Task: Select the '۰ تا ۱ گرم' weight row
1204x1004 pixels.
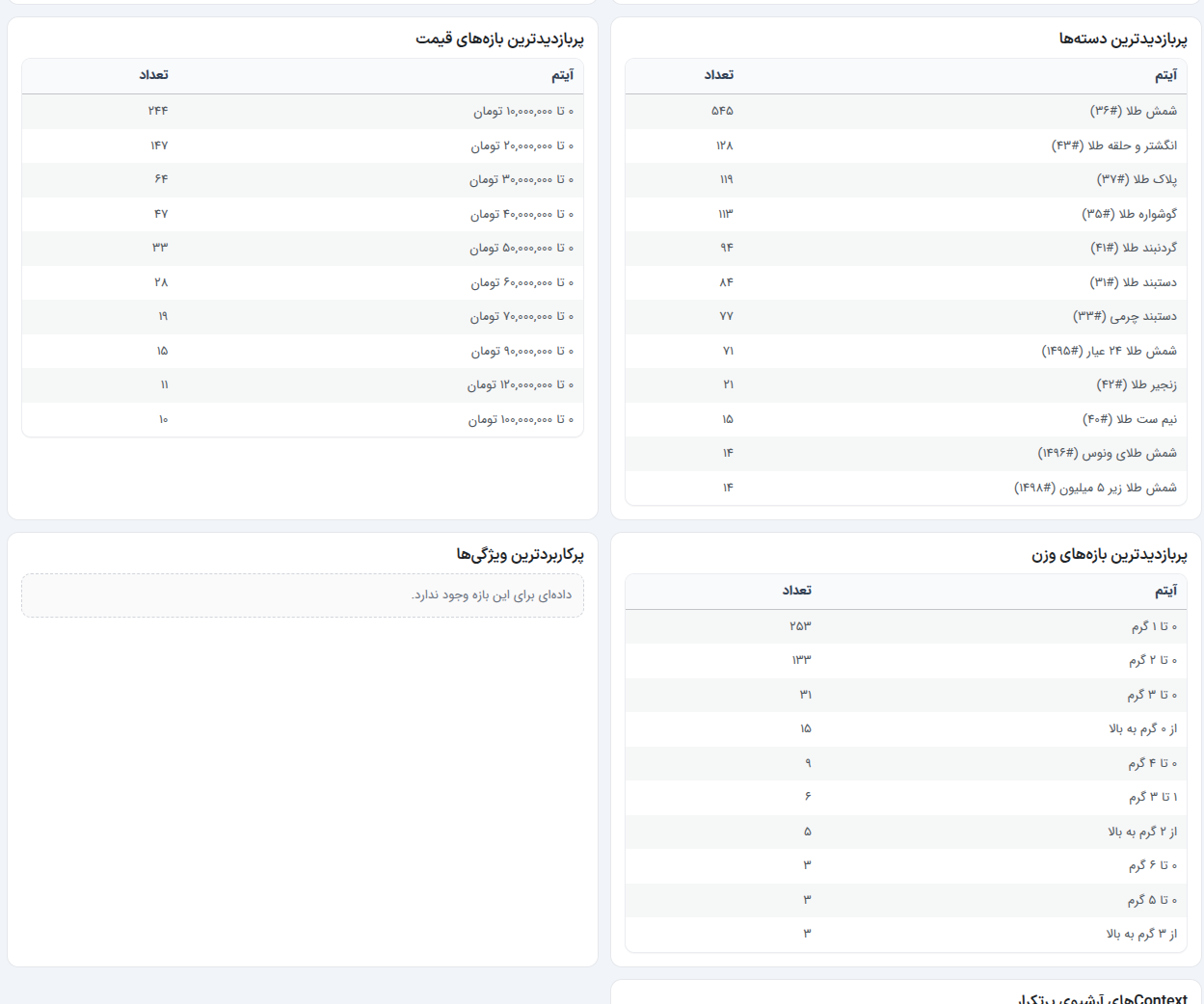Action: pyautogui.click(x=906, y=626)
